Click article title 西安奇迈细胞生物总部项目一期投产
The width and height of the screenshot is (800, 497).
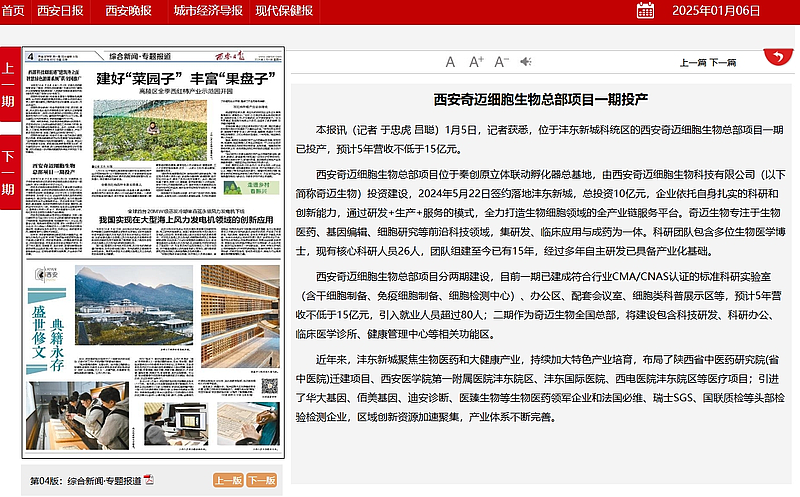click(541, 100)
